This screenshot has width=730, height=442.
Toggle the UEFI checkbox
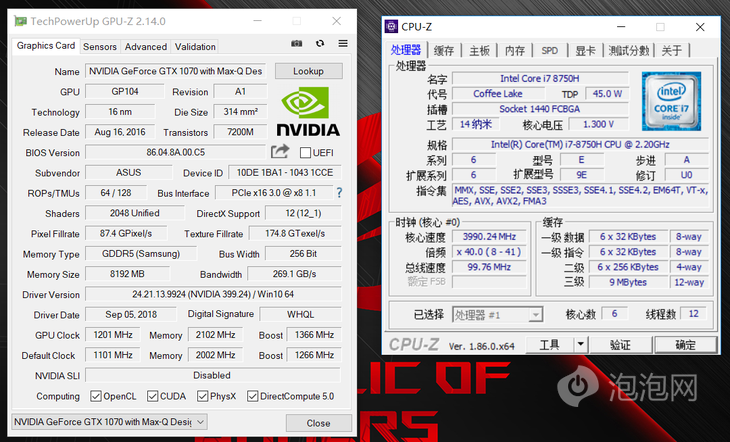point(305,152)
